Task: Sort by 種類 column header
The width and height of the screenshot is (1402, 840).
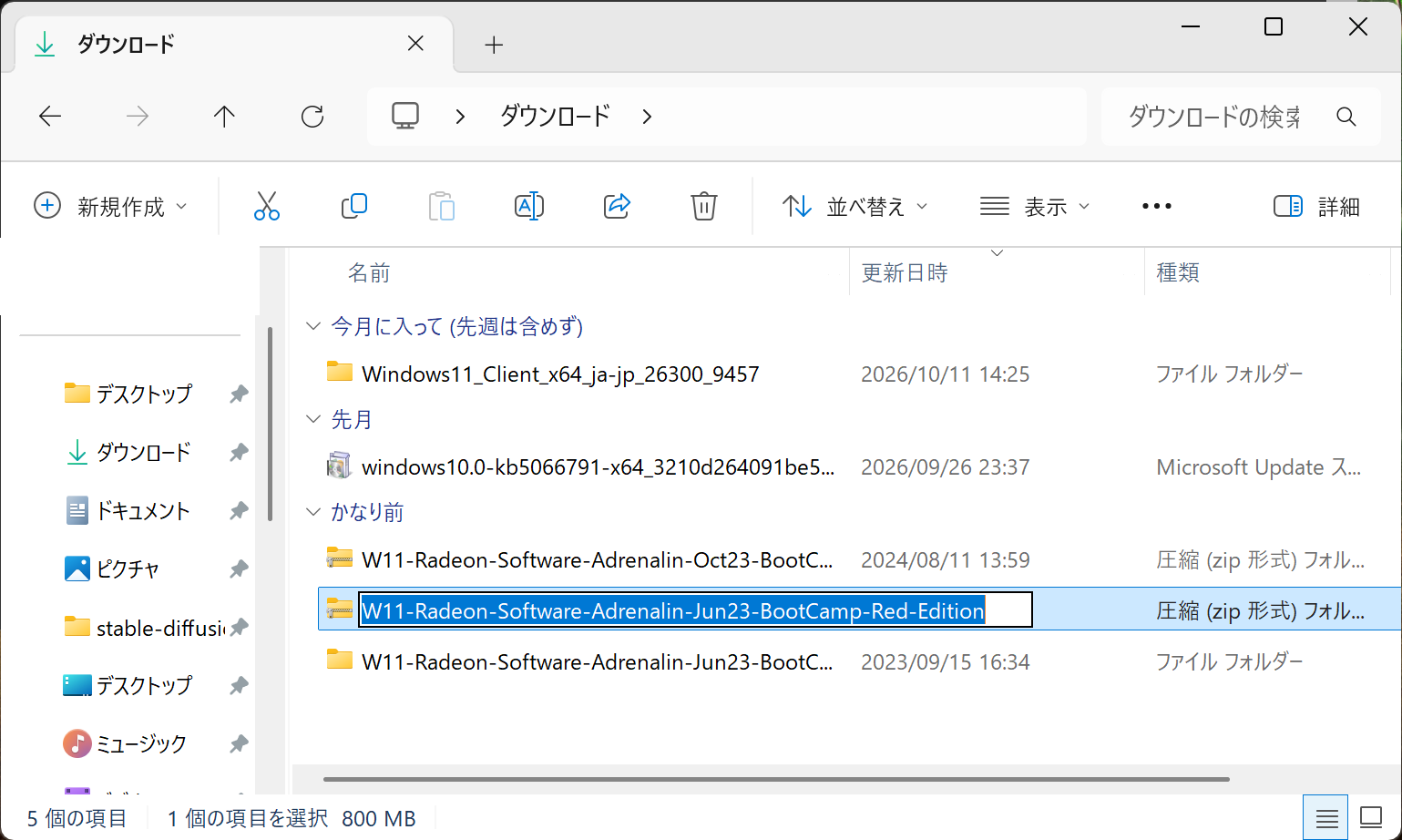Action: tap(1178, 273)
